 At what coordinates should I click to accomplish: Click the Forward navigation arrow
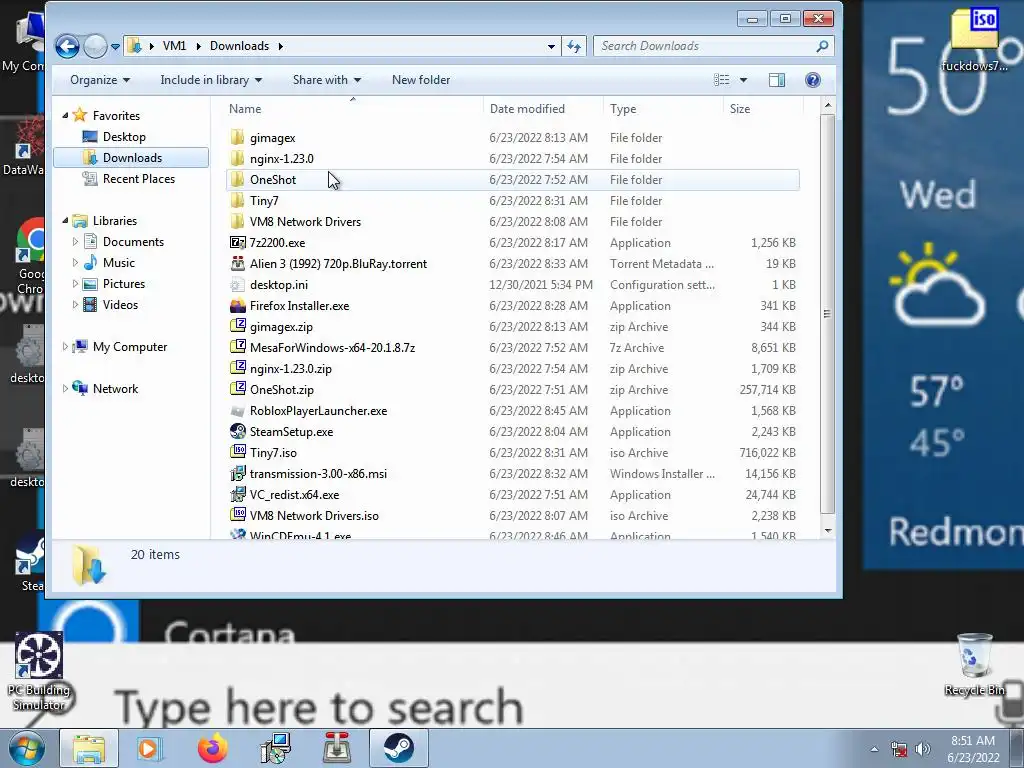(95, 46)
